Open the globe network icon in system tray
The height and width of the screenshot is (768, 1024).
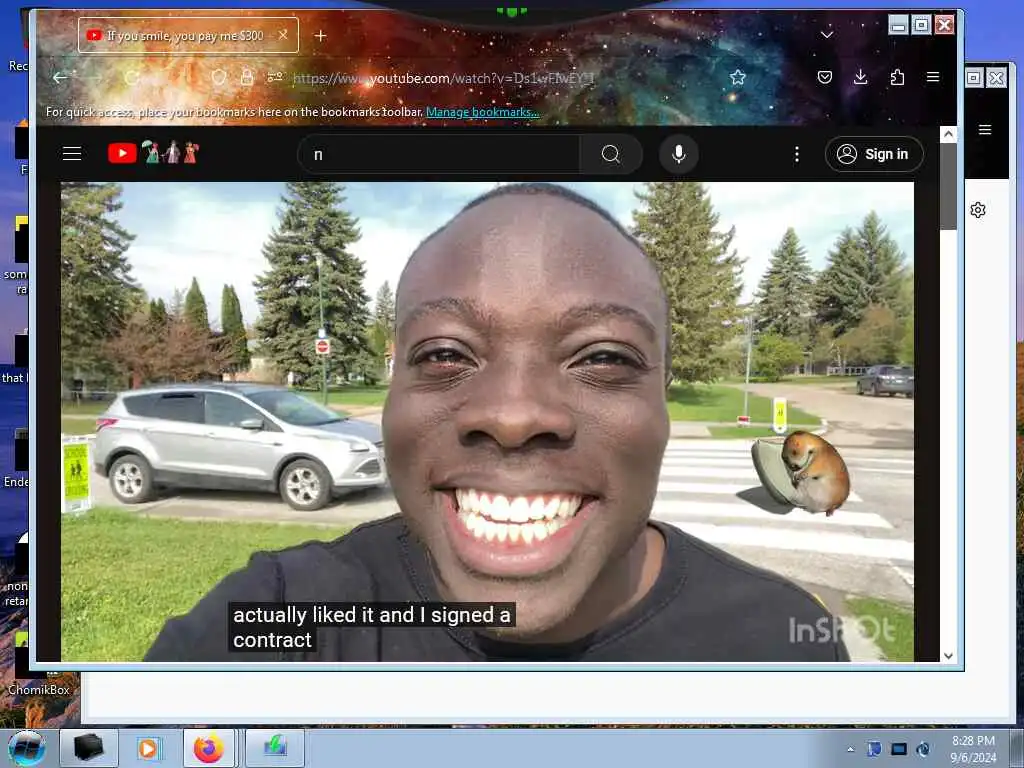(923, 749)
